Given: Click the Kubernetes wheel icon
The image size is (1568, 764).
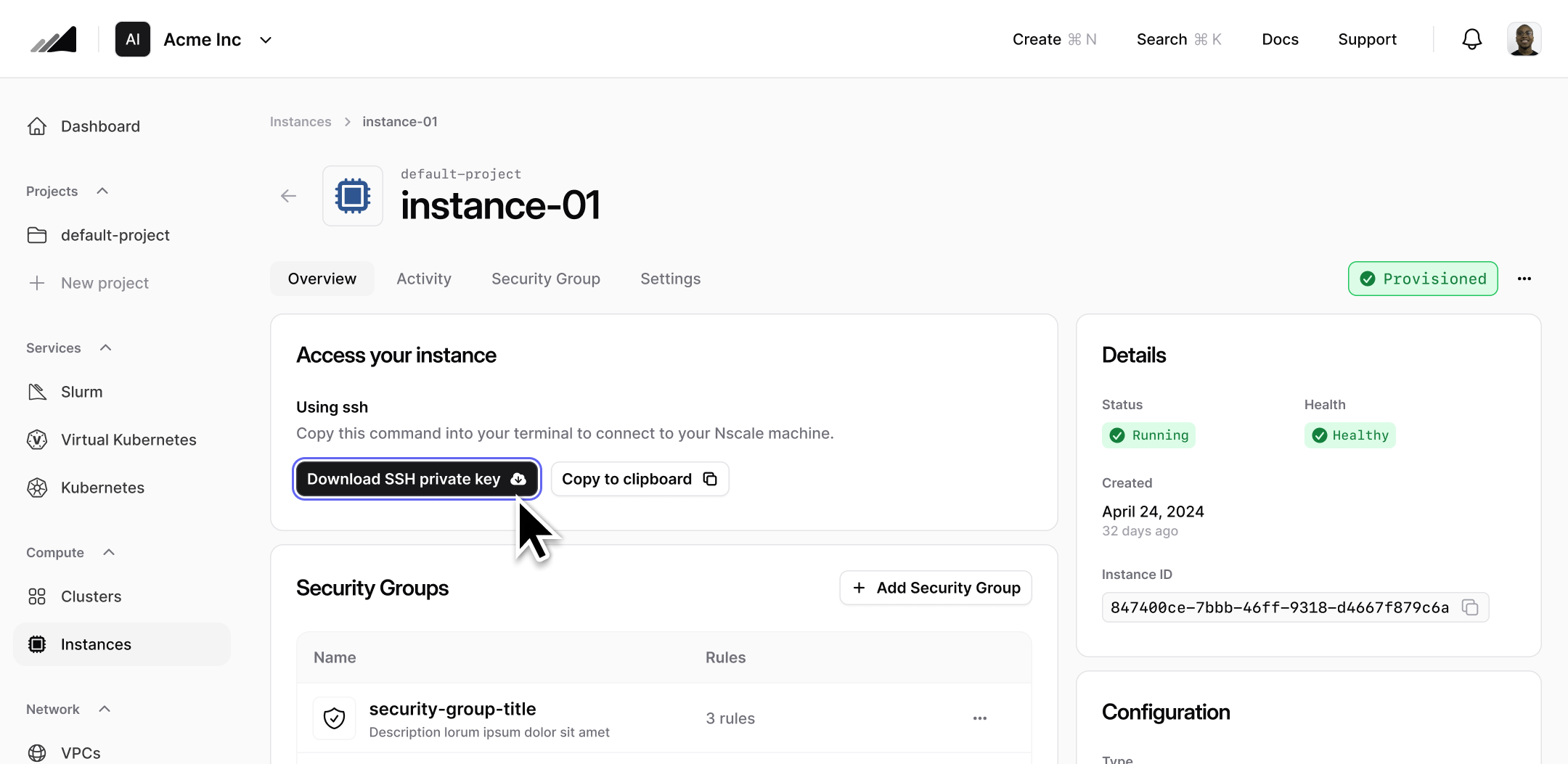Looking at the screenshot, I should click(x=37, y=488).
